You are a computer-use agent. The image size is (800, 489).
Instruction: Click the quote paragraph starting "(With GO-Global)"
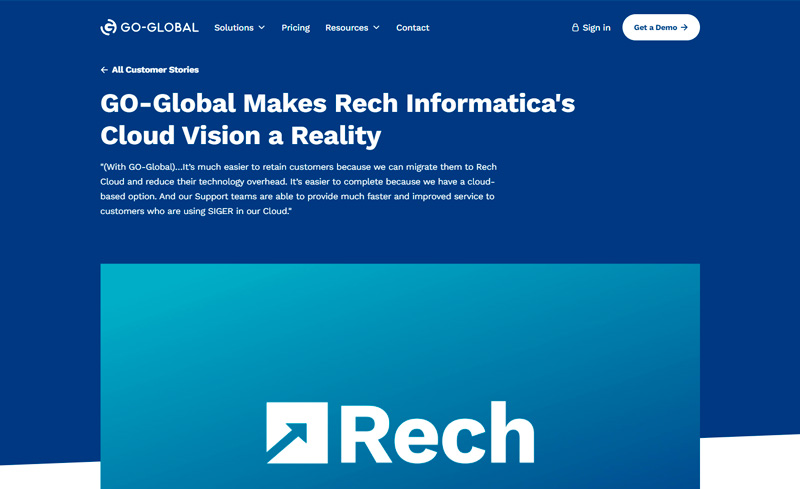298,189
